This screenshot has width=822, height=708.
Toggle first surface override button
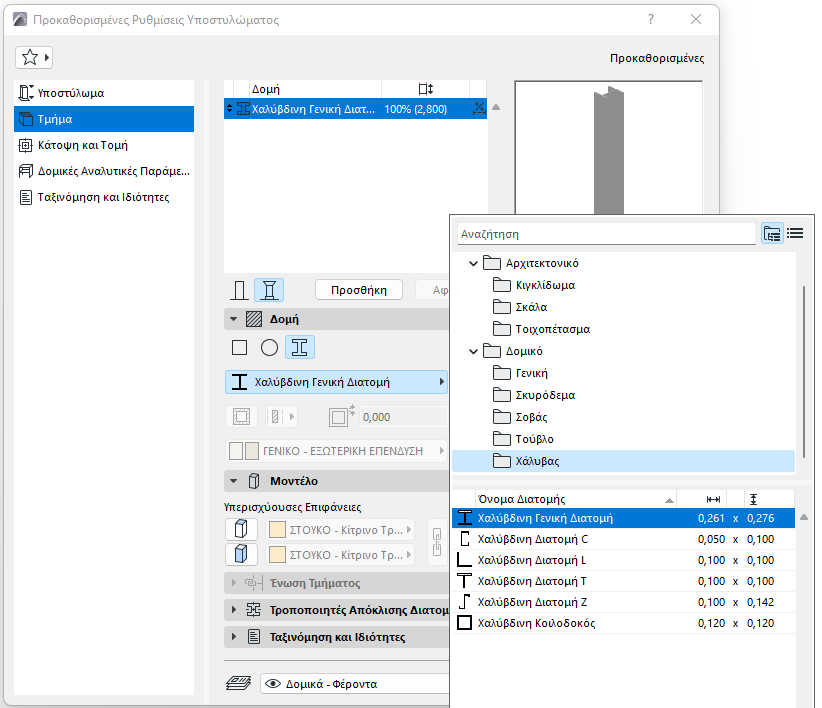241,529
